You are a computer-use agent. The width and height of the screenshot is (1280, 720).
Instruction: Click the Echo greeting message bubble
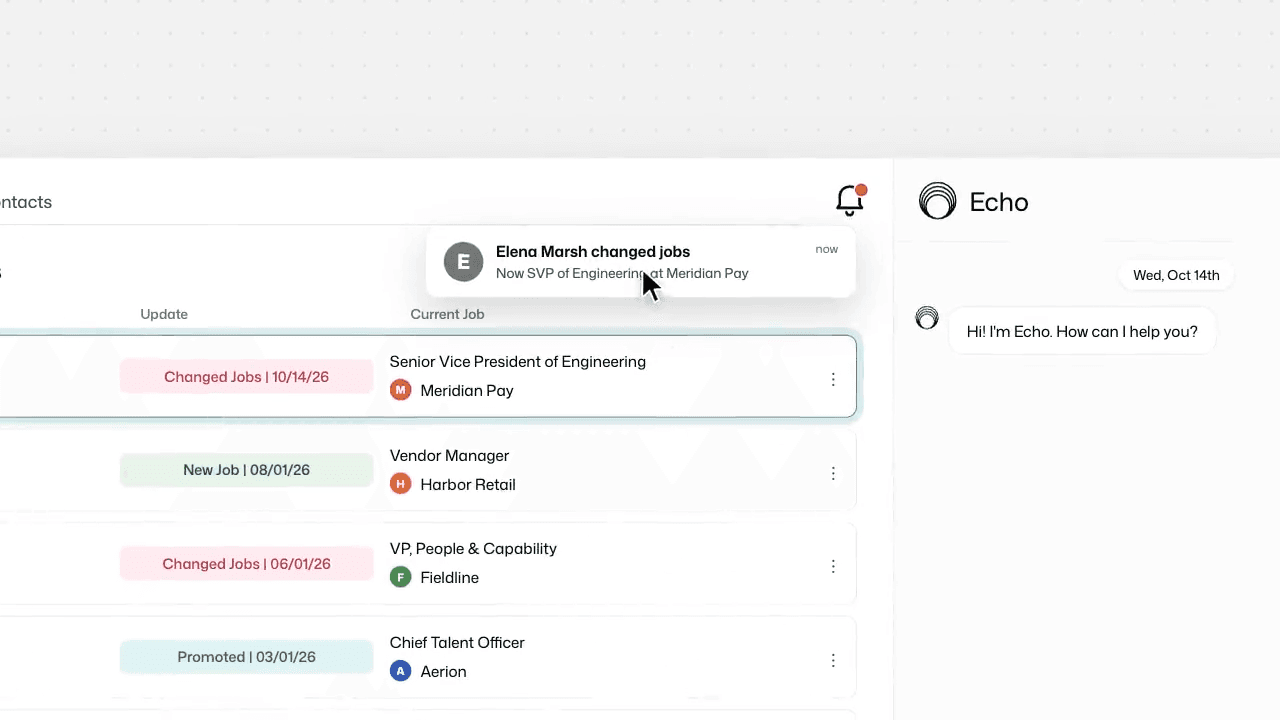click(1082, 331)
